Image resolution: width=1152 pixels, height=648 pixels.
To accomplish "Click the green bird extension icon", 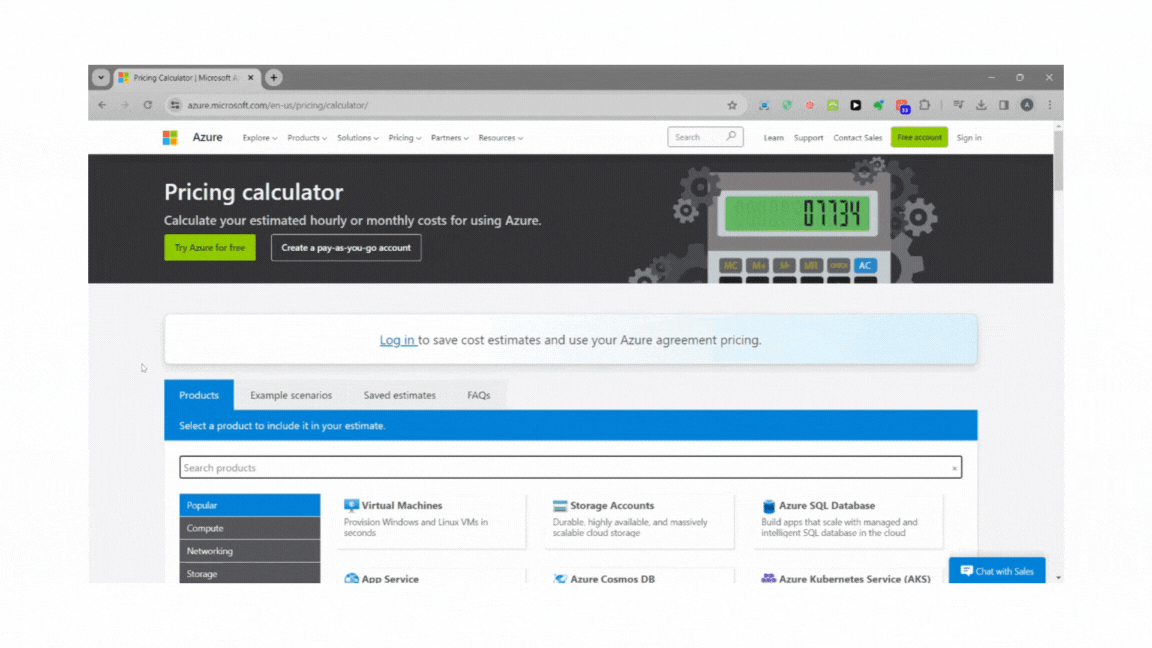I will (878, 105).
